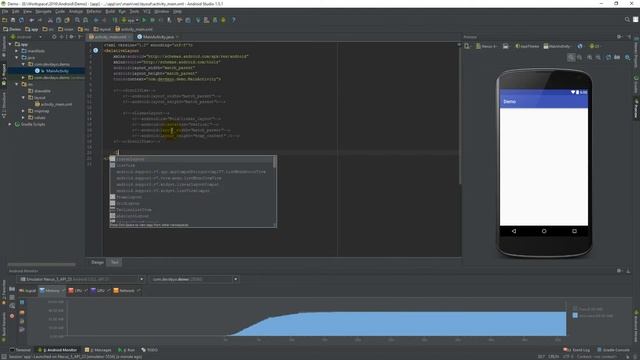This screenshot has width=640, height=360.
Task: Collapse the app module tree node
Action: (x=10, y=44)
